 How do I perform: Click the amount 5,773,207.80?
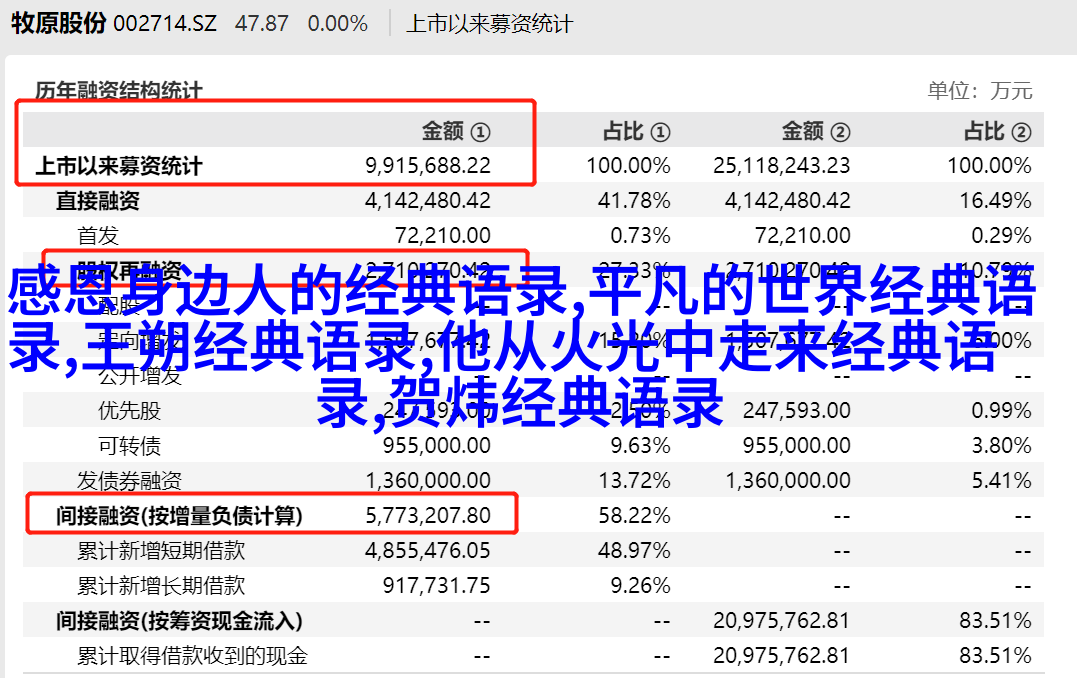(x=428, y=516)
